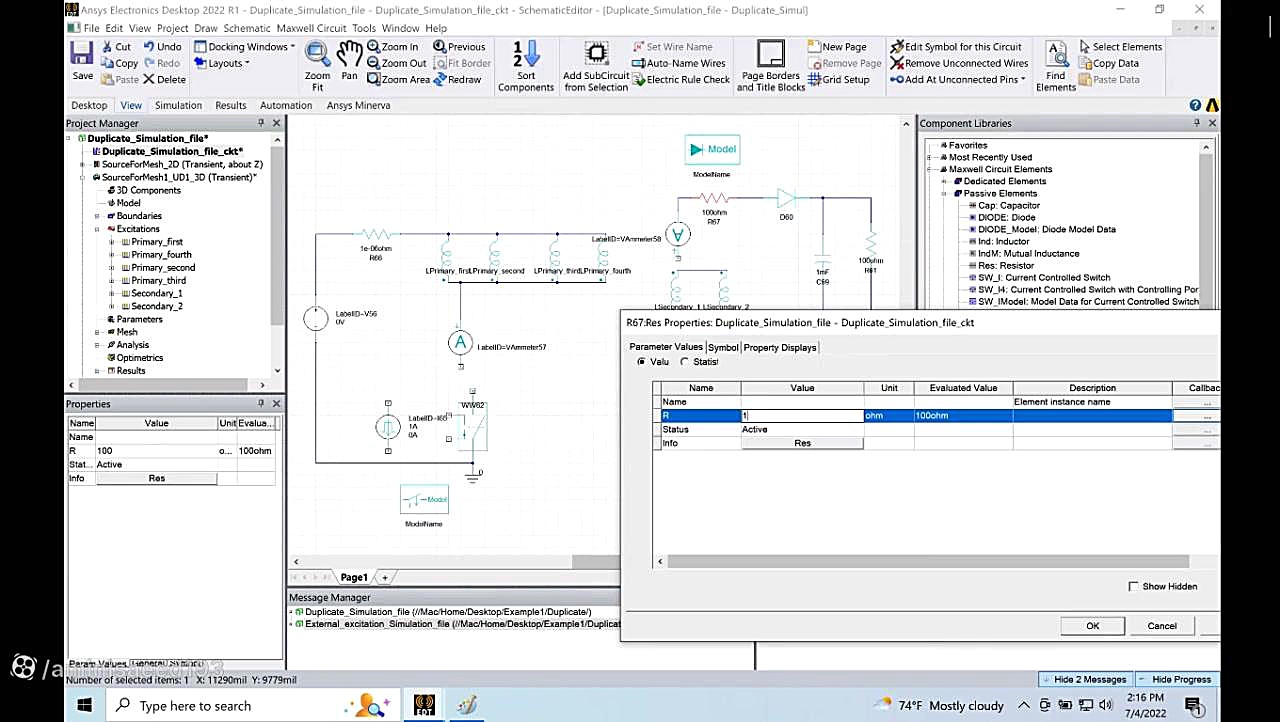Click Windows Start button
The image size is (1280, 722).
[x=84, y=705]
